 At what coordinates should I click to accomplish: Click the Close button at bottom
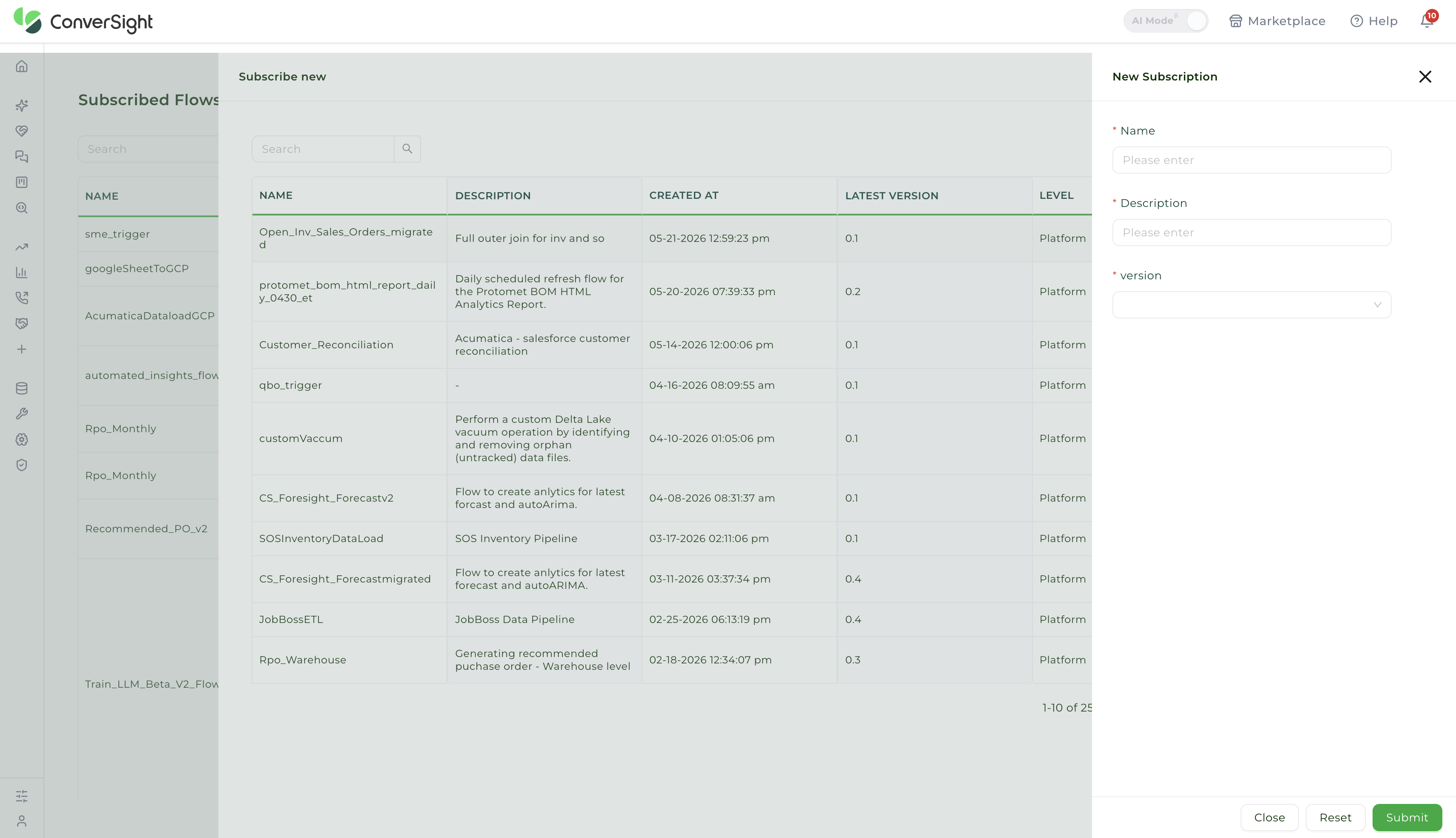[x=1269, y=817]
